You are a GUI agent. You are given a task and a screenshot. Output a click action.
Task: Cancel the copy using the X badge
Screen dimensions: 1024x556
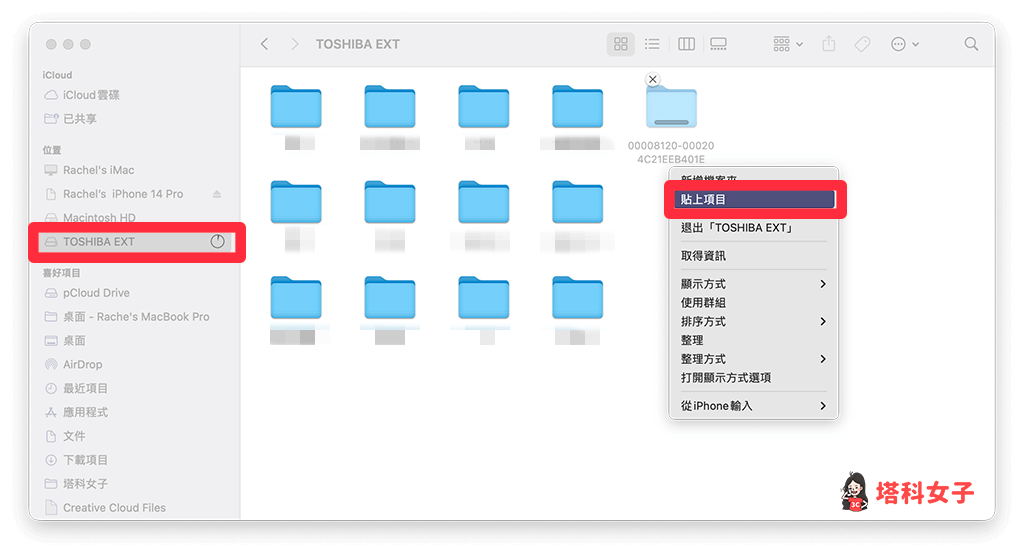coord(652,79)
